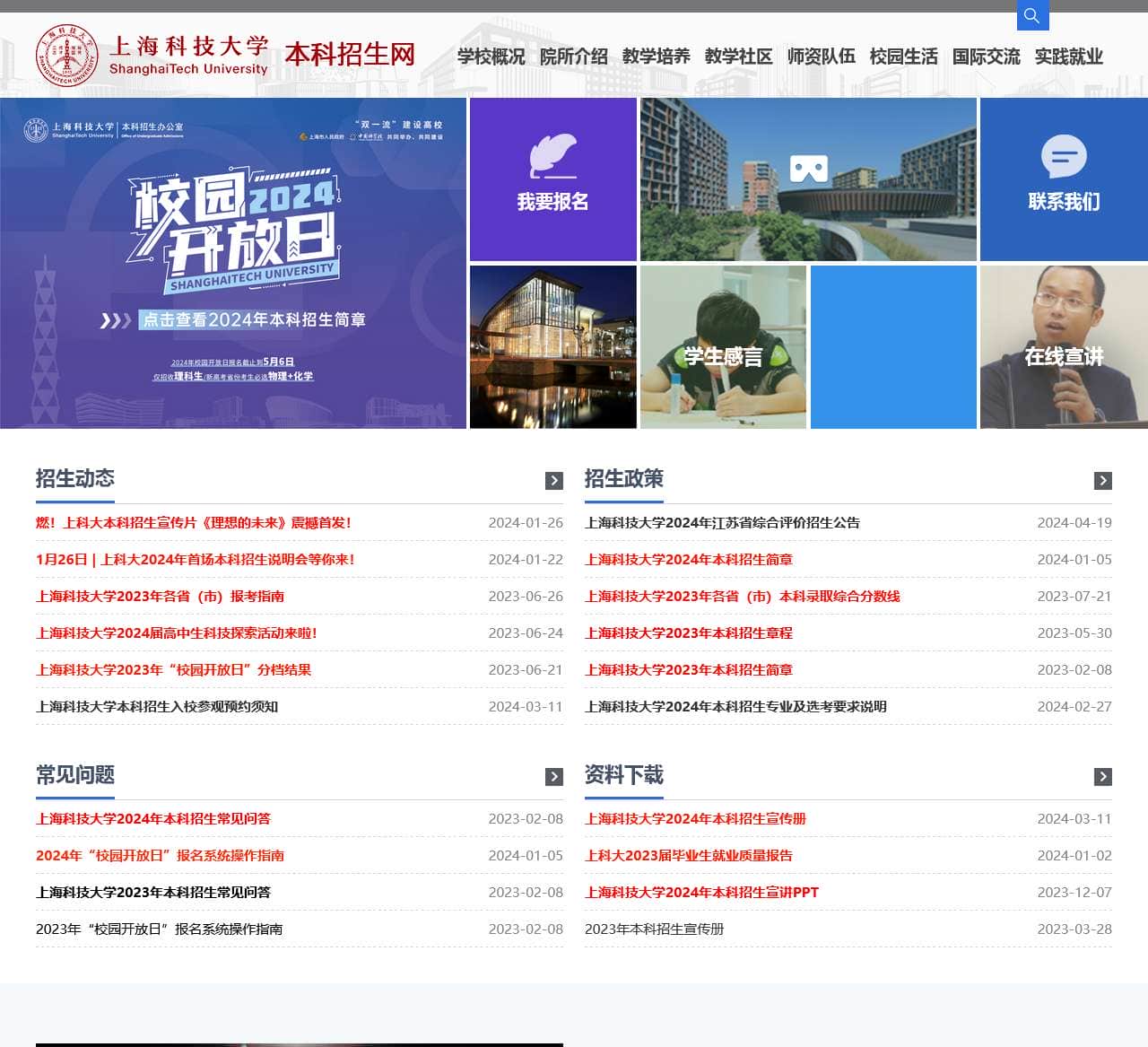Click the ShanghaiTech University logo
The height and width of the screenshot is (1047, 1148).
[x=152, y=56]
